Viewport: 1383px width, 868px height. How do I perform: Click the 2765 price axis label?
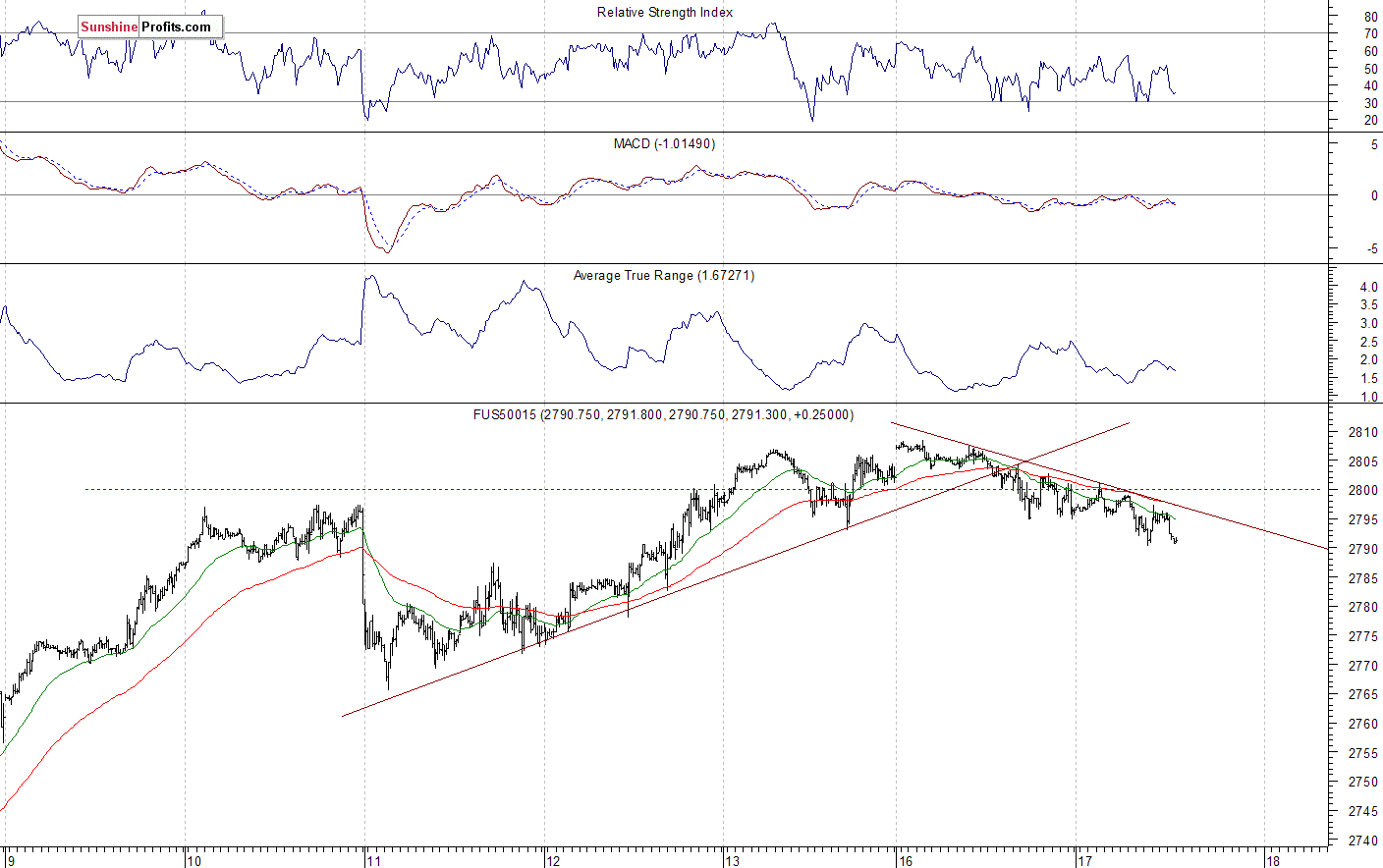1361,695
